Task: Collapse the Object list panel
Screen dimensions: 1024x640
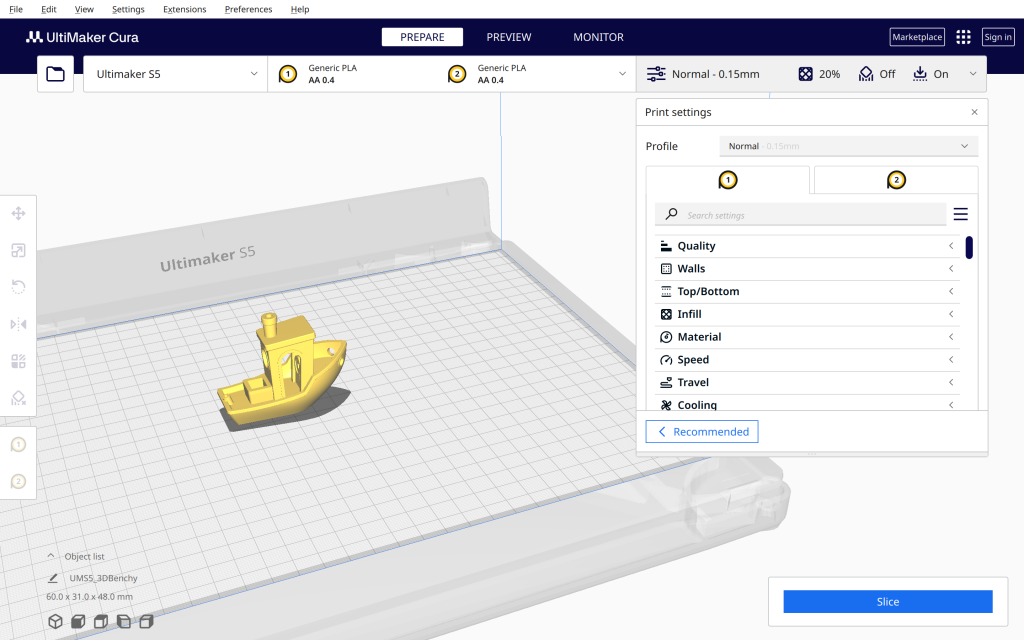Action: pyautogui.click(x=52, y=556)
